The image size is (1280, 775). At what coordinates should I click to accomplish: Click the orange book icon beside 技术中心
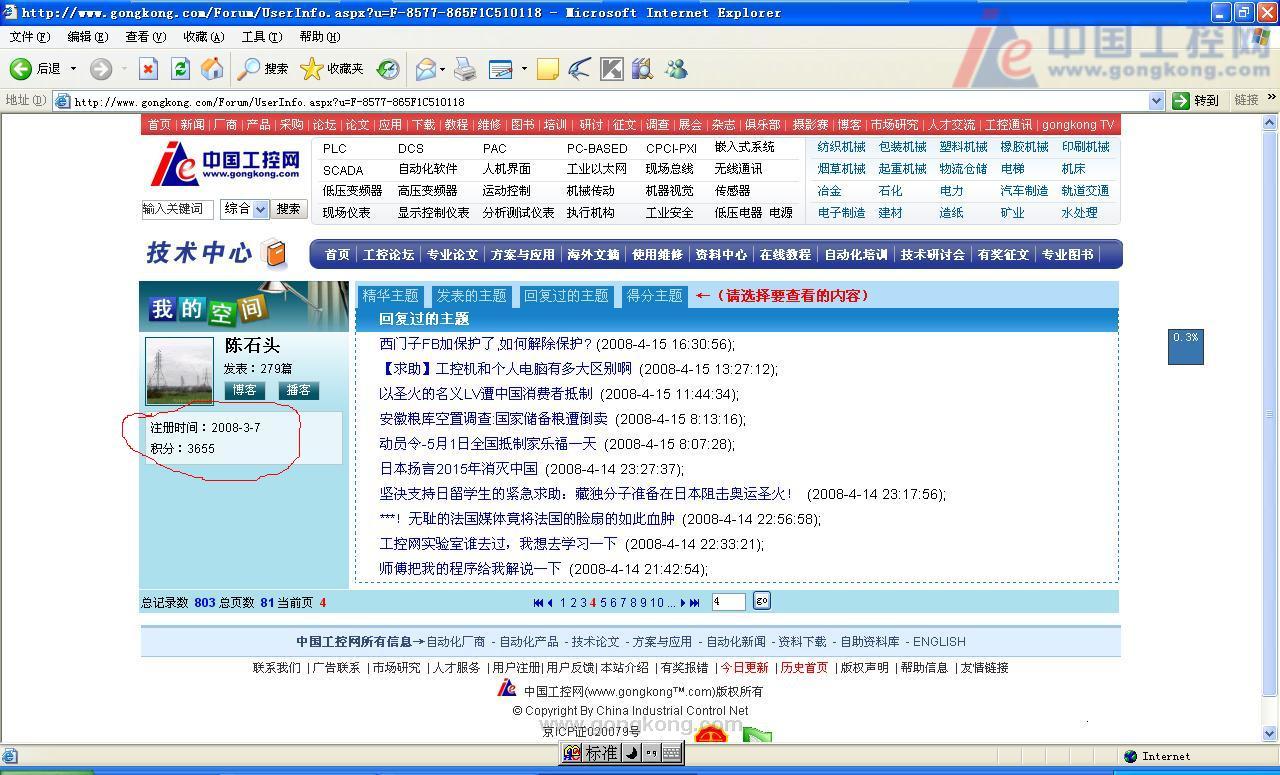(x=274, y=253)
